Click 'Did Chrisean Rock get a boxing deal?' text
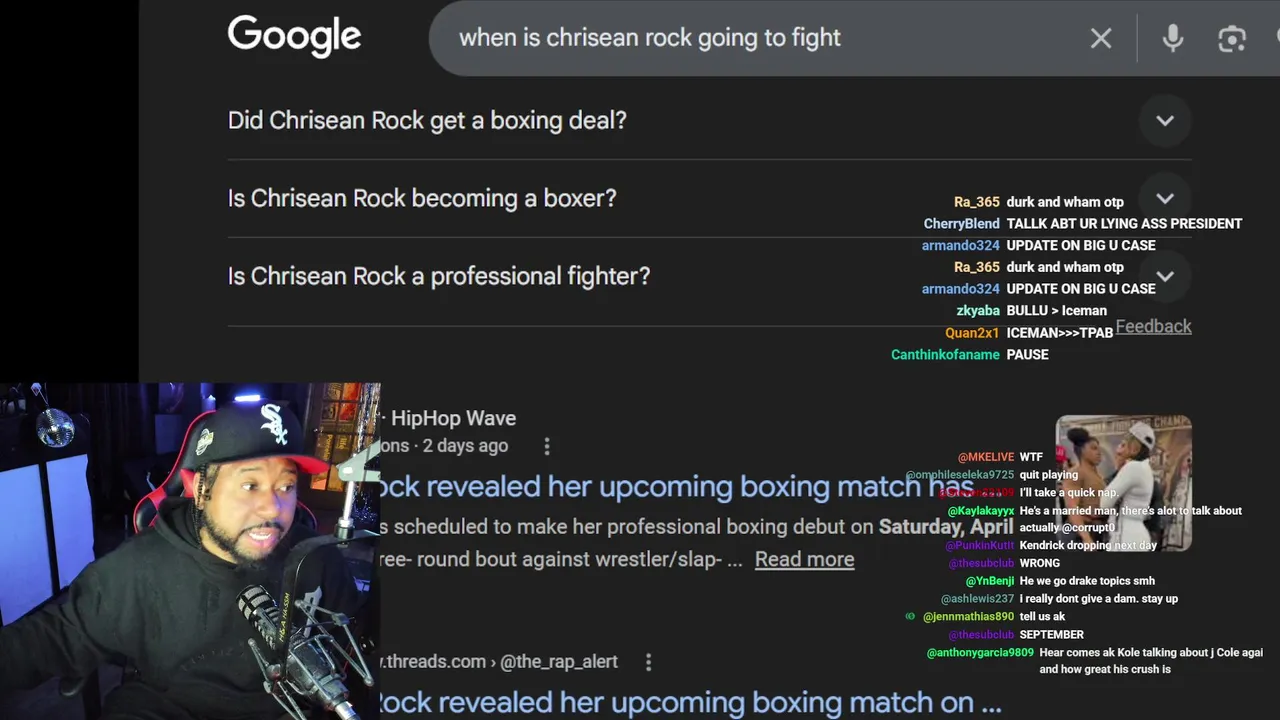 click(x=427, y=120)
